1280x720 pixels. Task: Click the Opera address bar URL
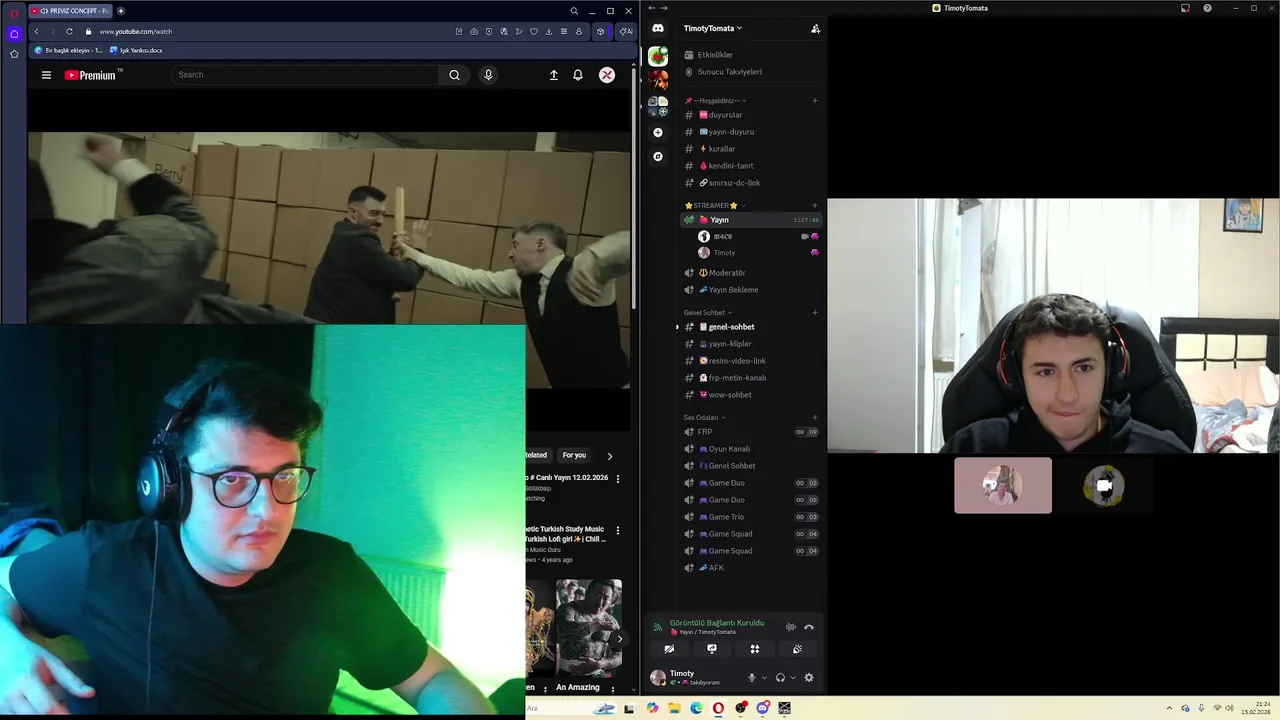coord(136,31)
